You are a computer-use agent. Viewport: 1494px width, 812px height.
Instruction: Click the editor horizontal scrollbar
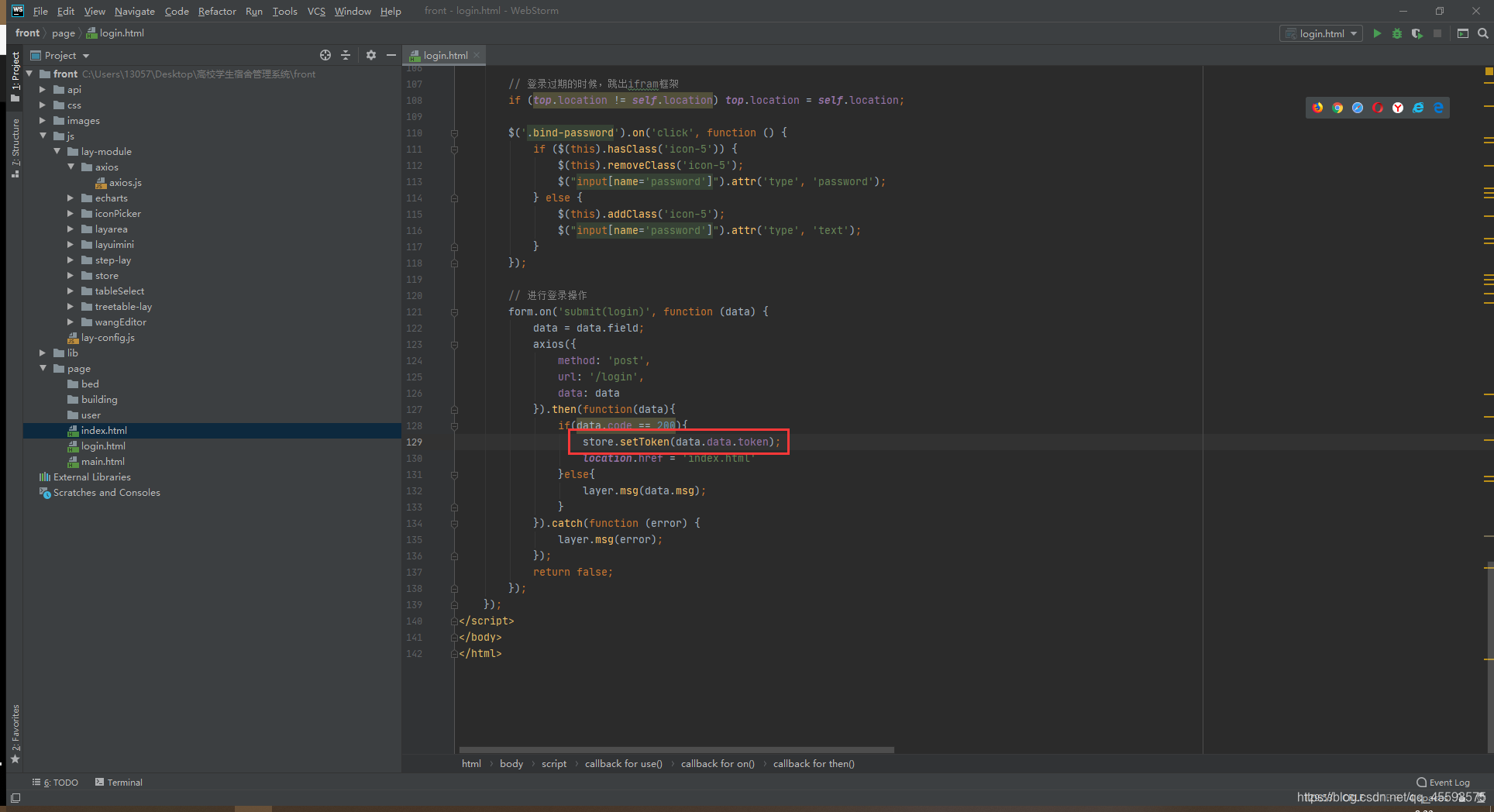tap(676, 750)
